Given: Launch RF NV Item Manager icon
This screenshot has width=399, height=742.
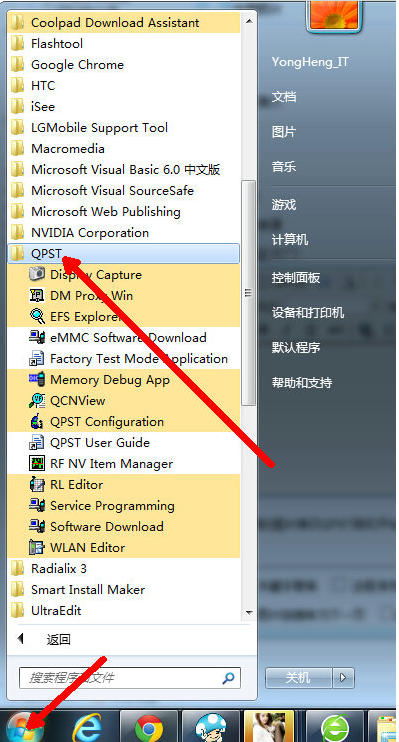Looking at the screenshot, I should click(36, 463).
